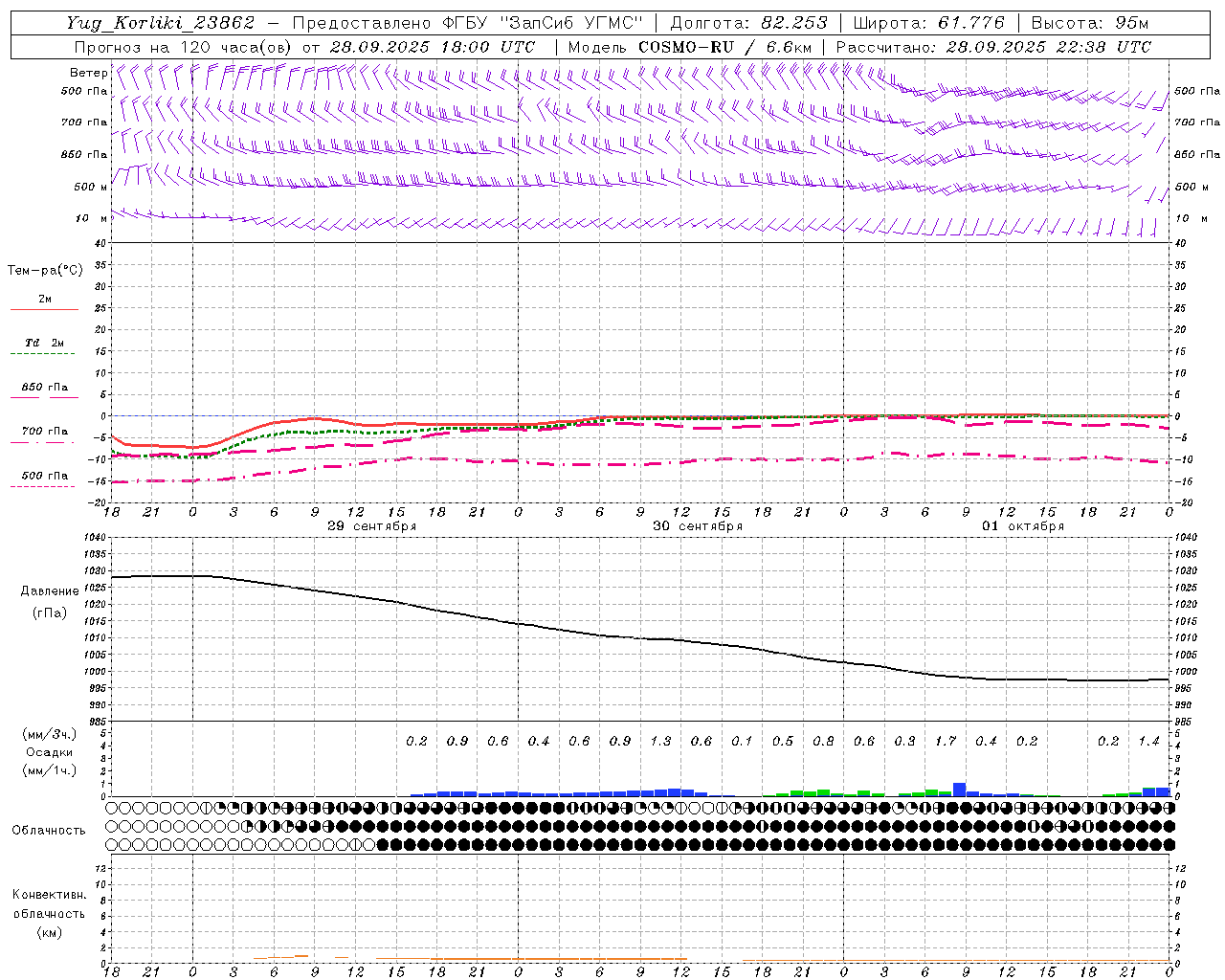Click the Давление pressure panel label

(x=50, y=591)
